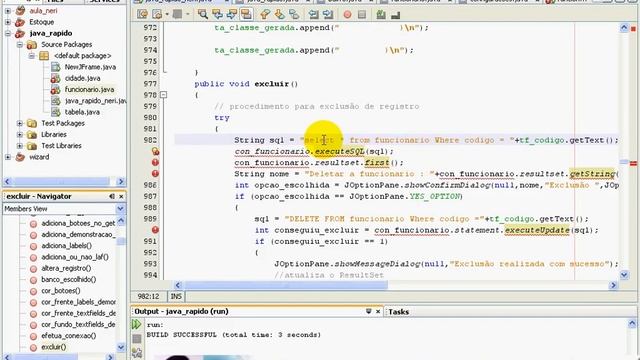Click red Start Macro Recording icon
The height and width of the screenshot is (360, 640).
(x=347, y=15)
